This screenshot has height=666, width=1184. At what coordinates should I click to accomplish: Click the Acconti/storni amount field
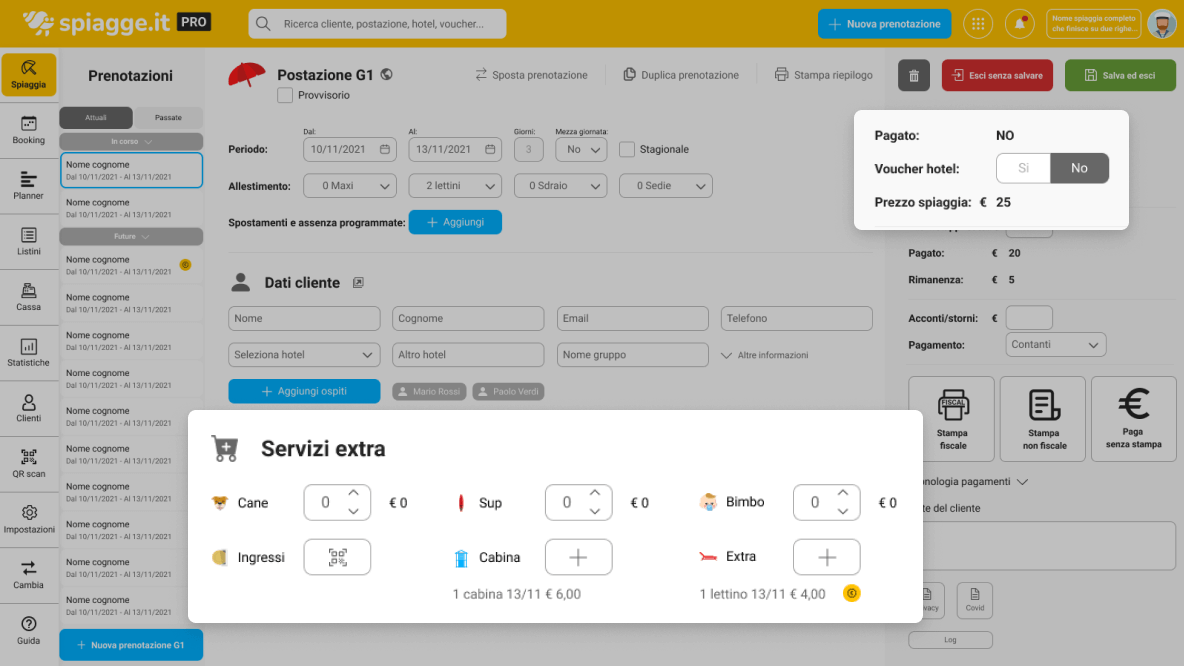coord(1029,318)
